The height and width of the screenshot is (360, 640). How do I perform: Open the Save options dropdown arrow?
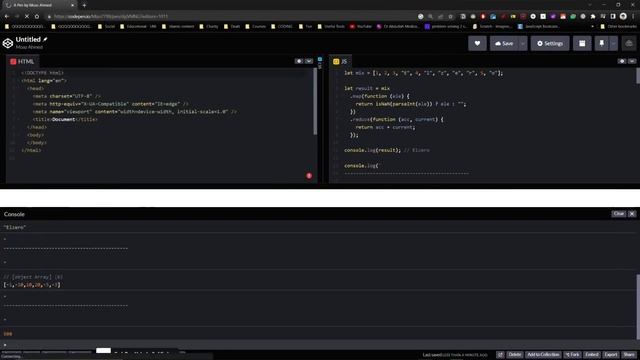pyautogui.click(x=523, y=43)
